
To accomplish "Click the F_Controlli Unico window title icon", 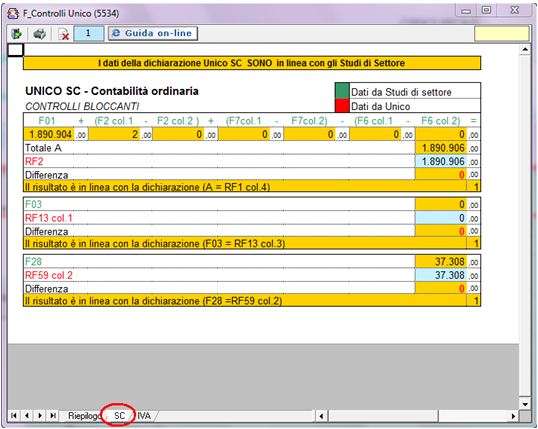I will point(14,14).
